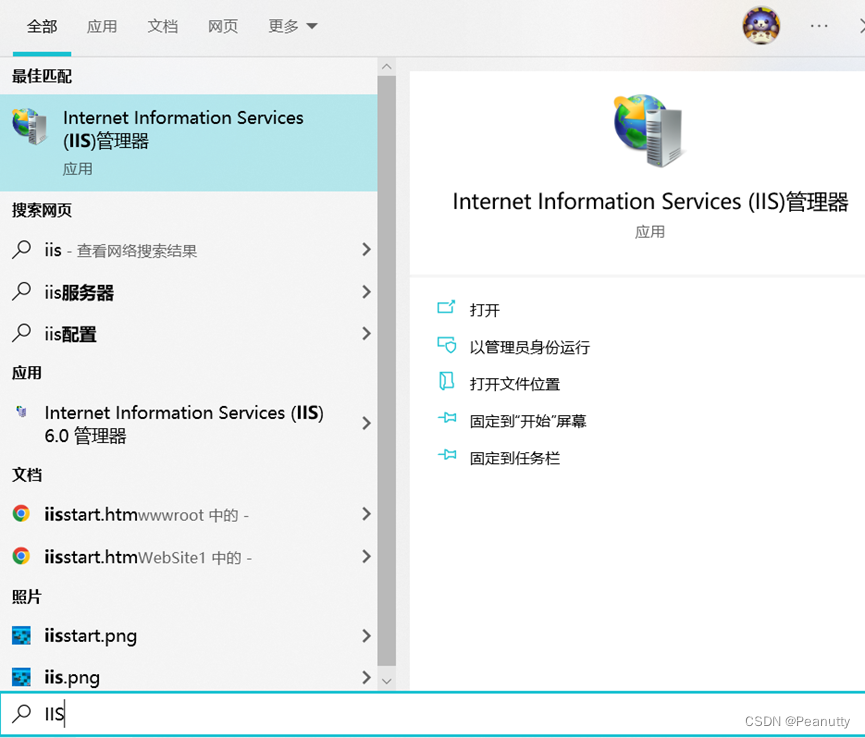The width and height of the screenshot is (865, 738).
Task: Click the search box containing IIS
Action: click(x=432, y=714)
